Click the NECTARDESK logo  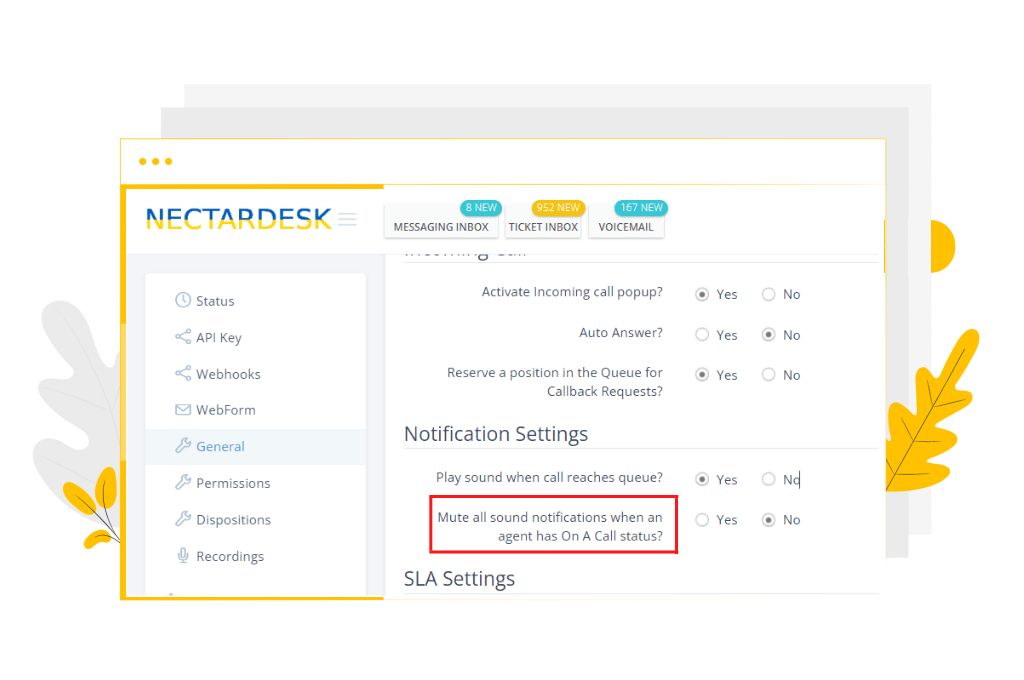pyautogui.click(x=238, y=219)
